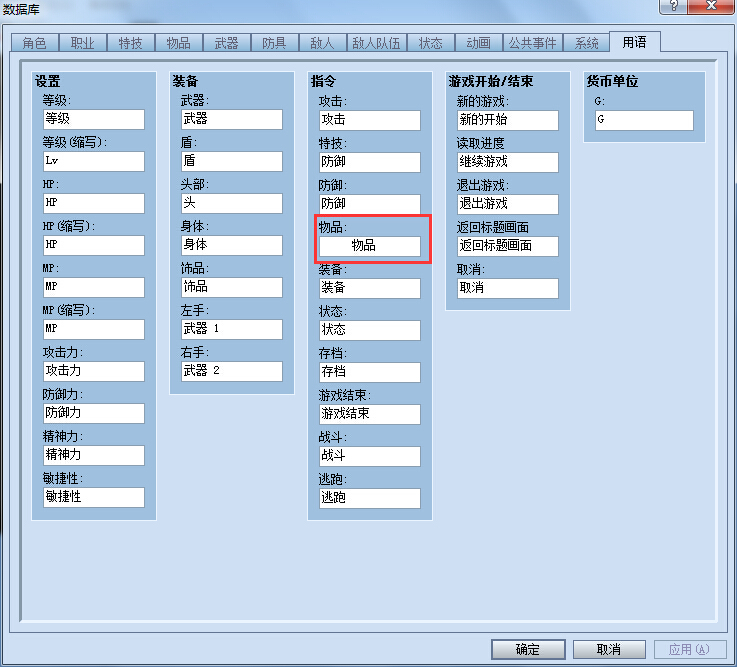
Task: Focus the 逃跑 command input field
Action: point(370,498)
